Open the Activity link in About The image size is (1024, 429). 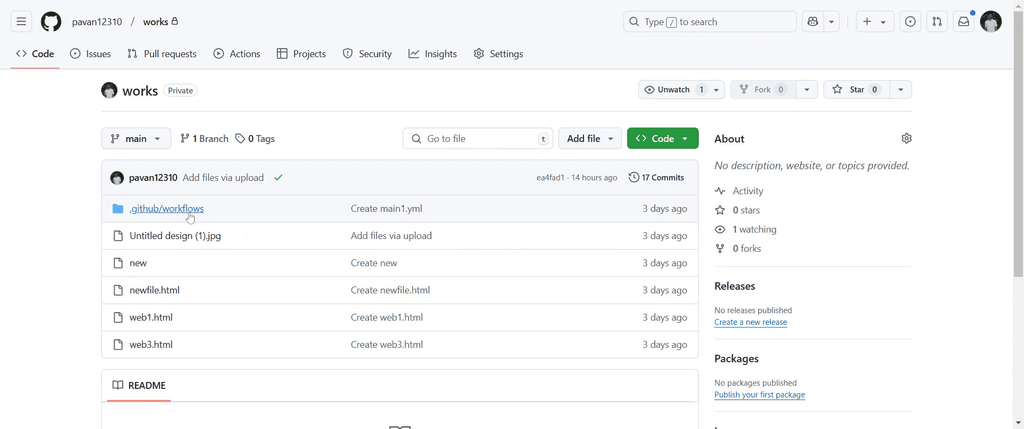[x=739, y=191]
